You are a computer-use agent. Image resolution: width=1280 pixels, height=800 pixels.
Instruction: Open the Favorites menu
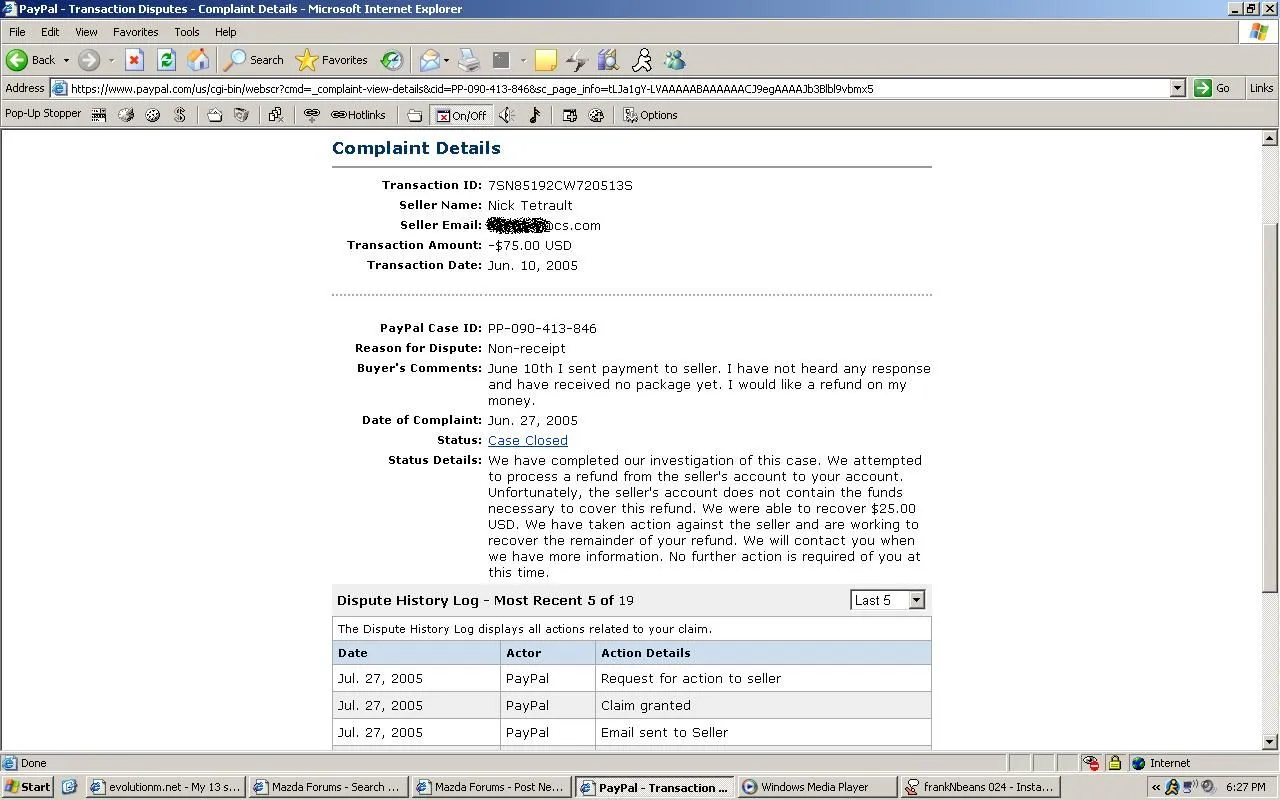[x=135, y=32]
